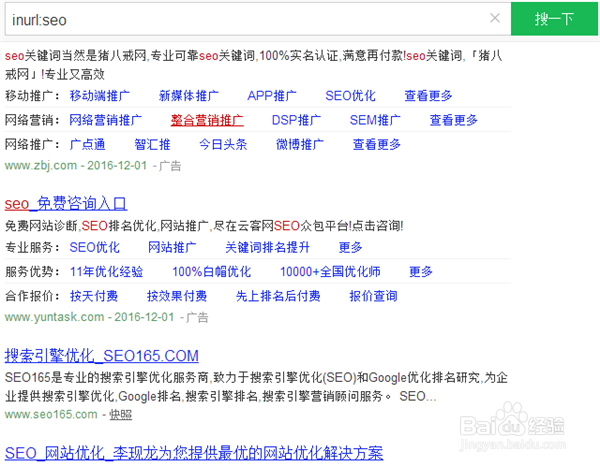
Task: Select the 服务优势: row label
Action: pyautogui.click(x=33, y=272)
